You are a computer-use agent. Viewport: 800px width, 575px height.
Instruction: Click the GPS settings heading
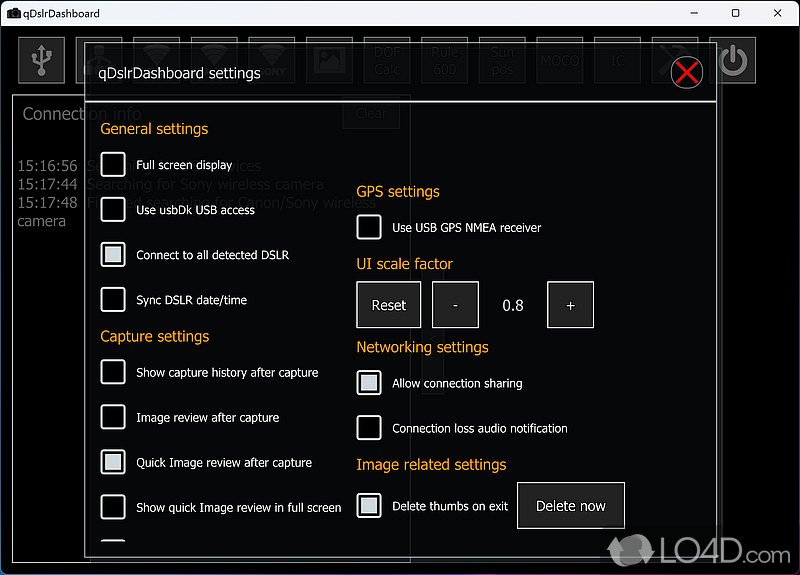tap(398, 191)
